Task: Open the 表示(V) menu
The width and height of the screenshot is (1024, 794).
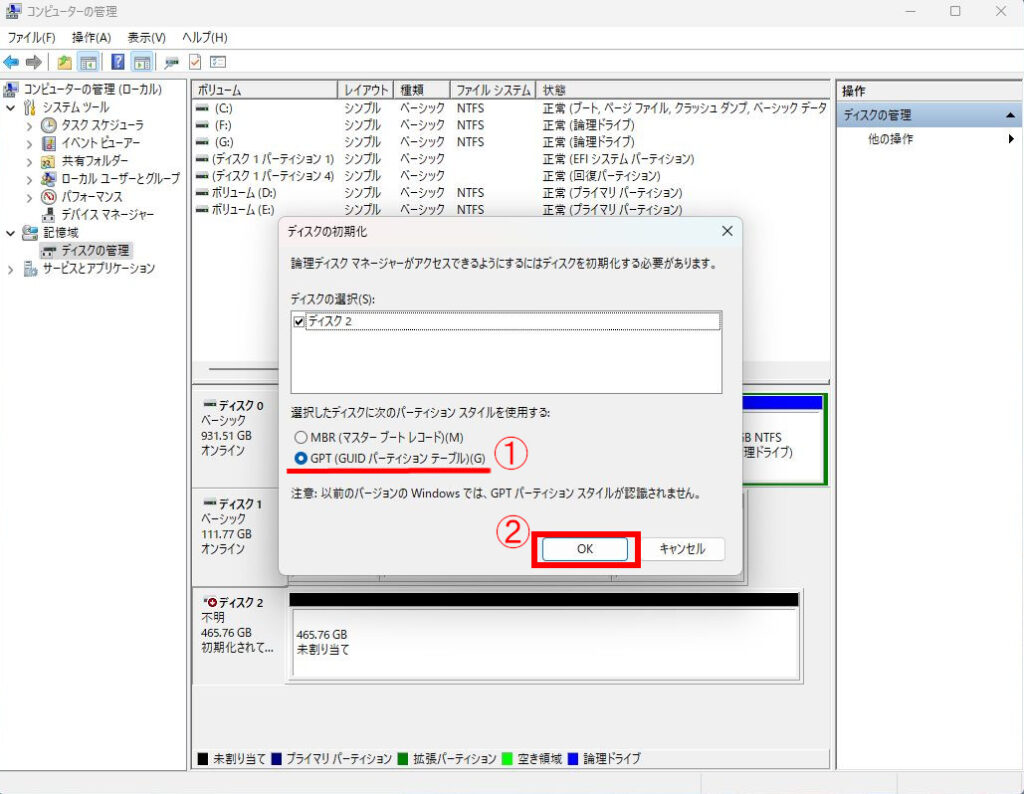Action: pos(146,38)
